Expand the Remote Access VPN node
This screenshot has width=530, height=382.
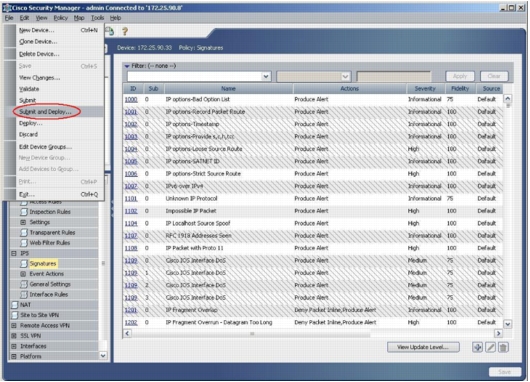(14, 326)
